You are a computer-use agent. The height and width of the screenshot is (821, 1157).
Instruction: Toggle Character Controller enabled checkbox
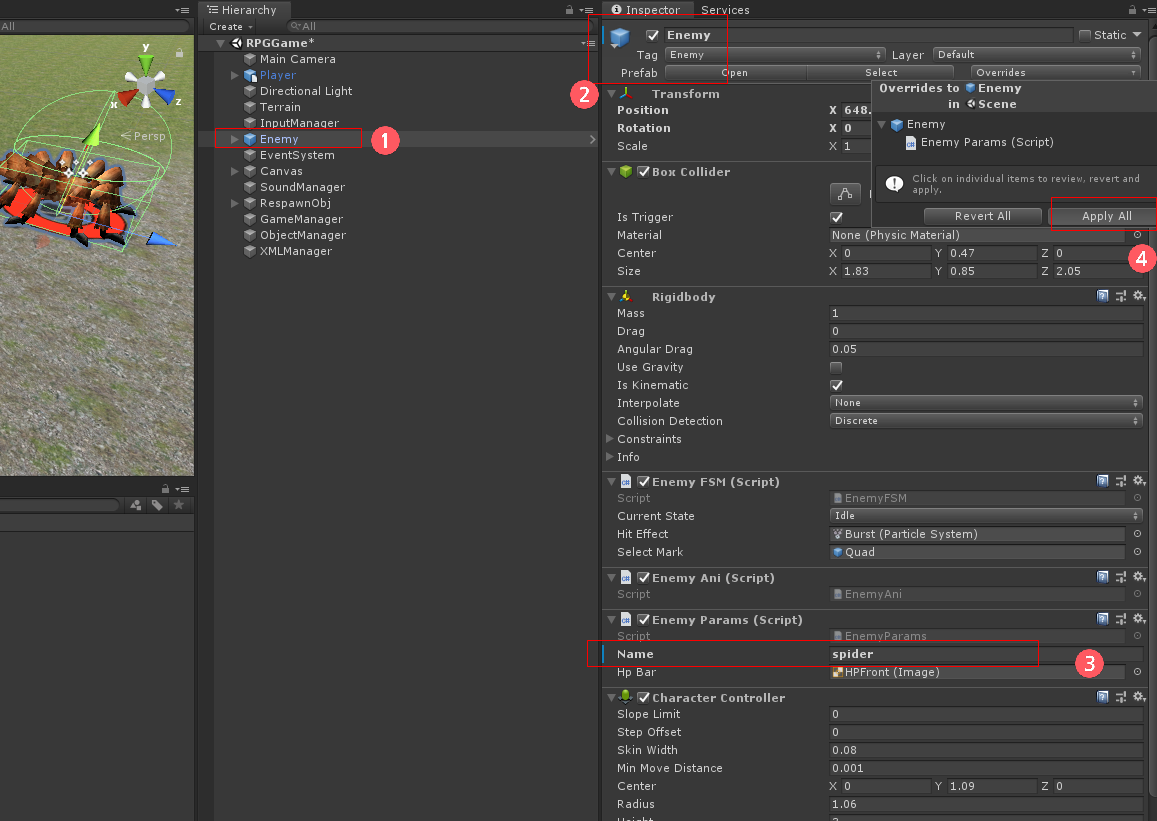tap(643, 698)
